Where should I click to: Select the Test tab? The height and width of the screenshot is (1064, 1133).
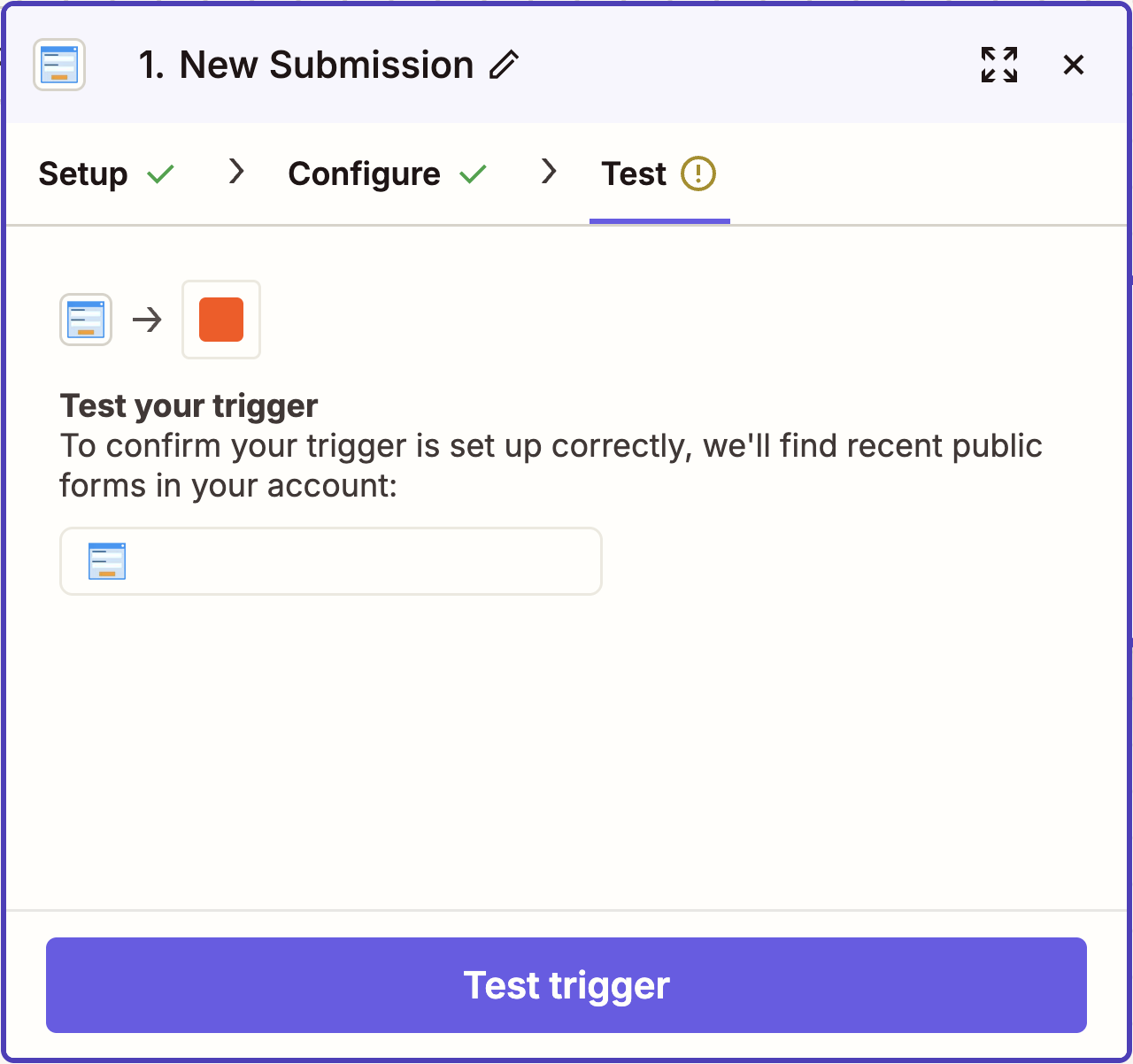tap(634, 173)
